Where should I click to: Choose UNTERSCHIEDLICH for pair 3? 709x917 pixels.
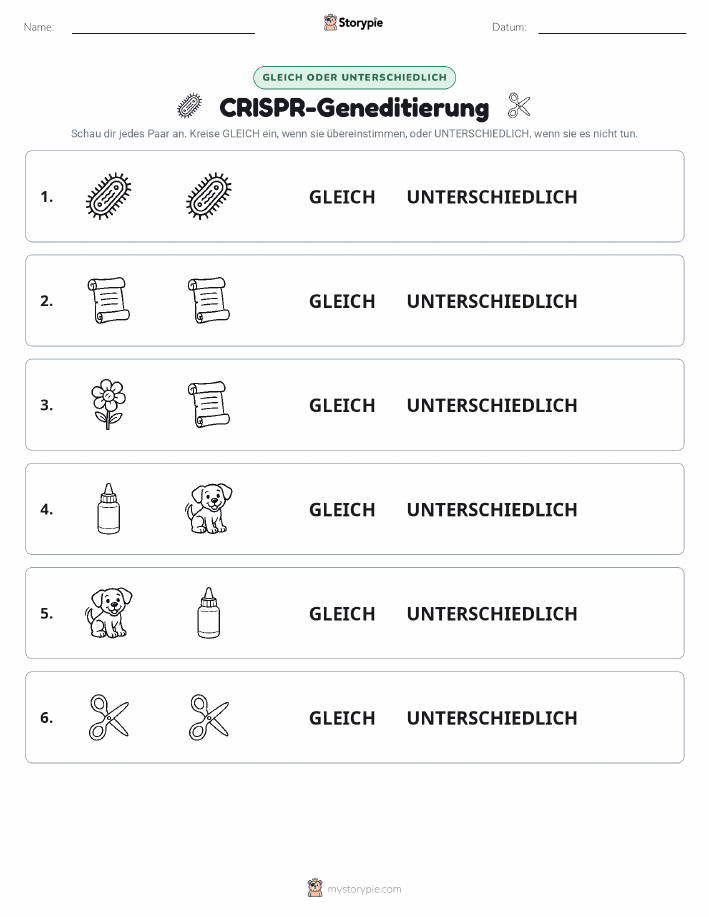click(x=492, y=405)
